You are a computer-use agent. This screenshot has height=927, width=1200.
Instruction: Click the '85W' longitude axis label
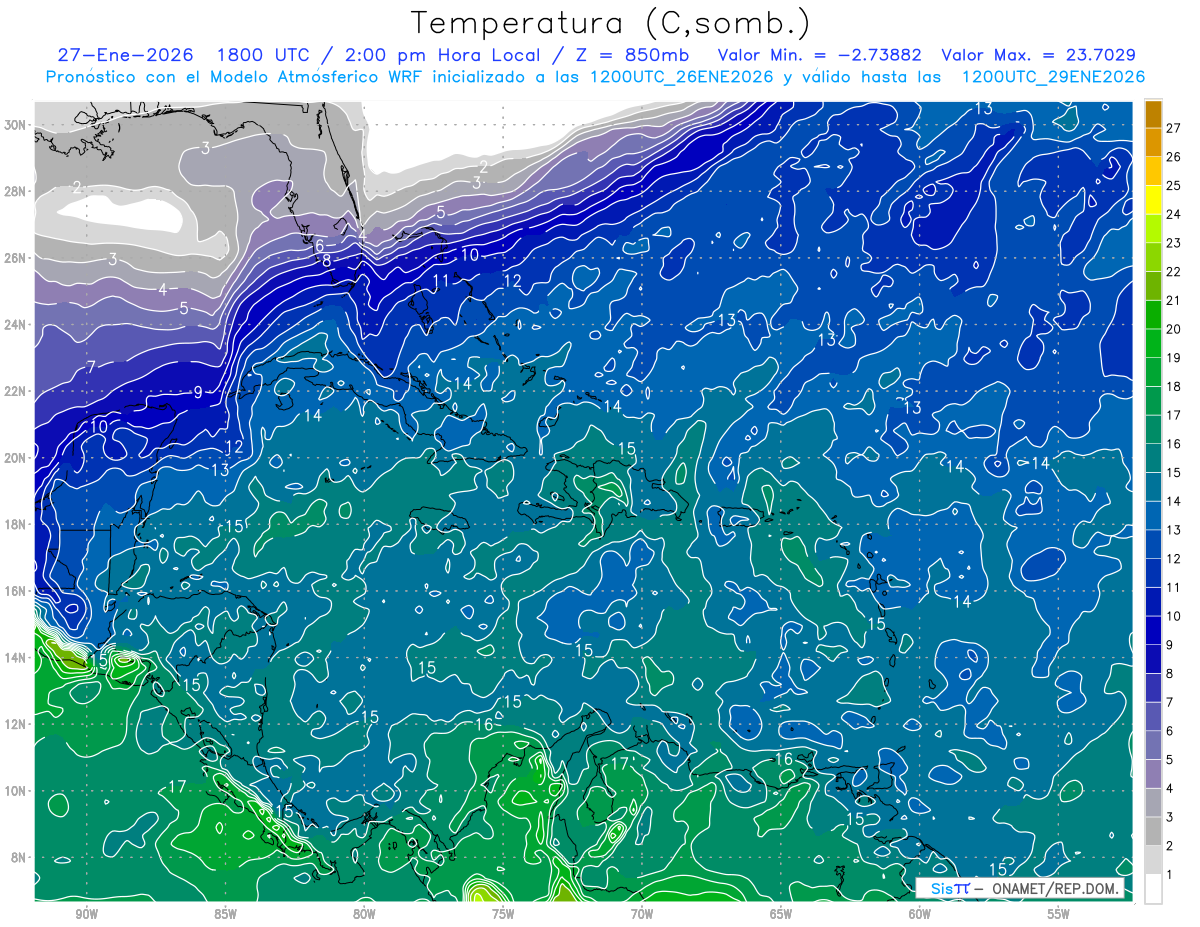(225, 913)
